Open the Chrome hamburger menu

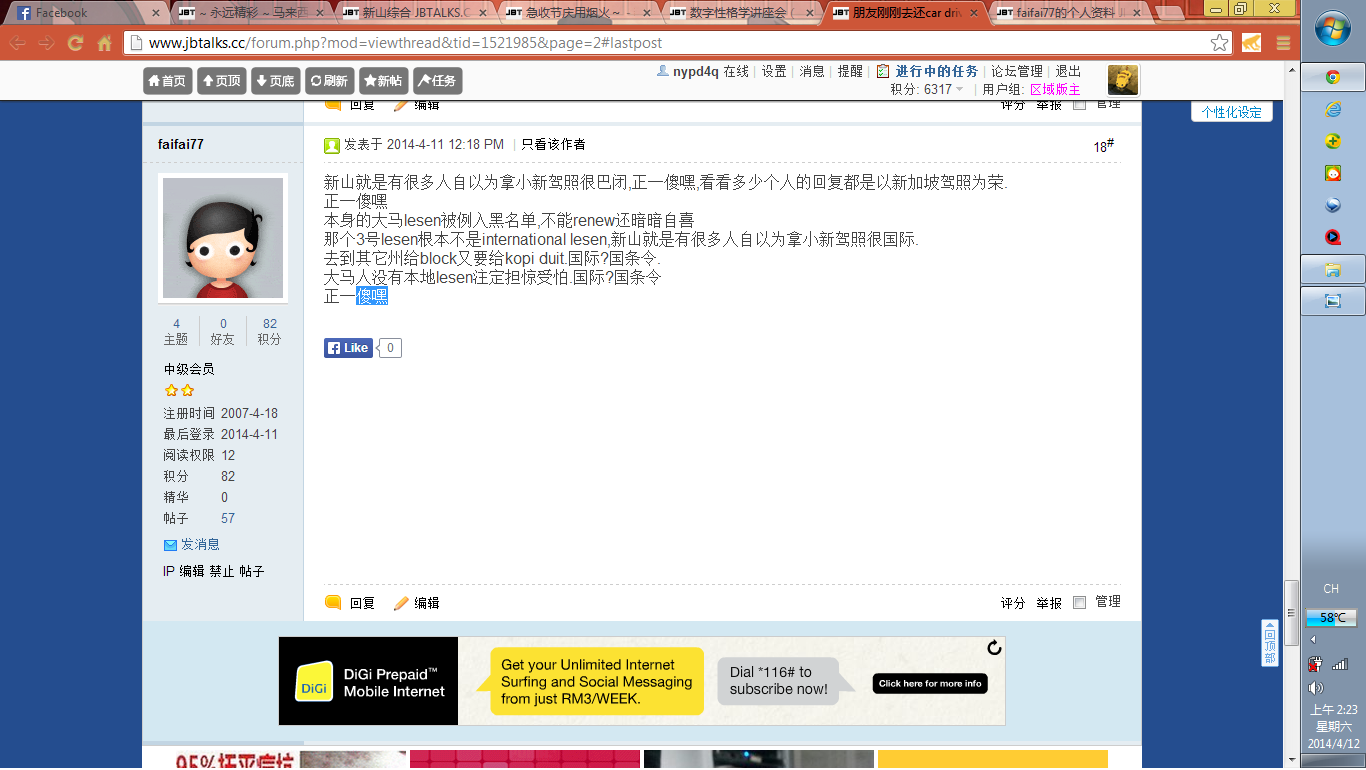1283,43
